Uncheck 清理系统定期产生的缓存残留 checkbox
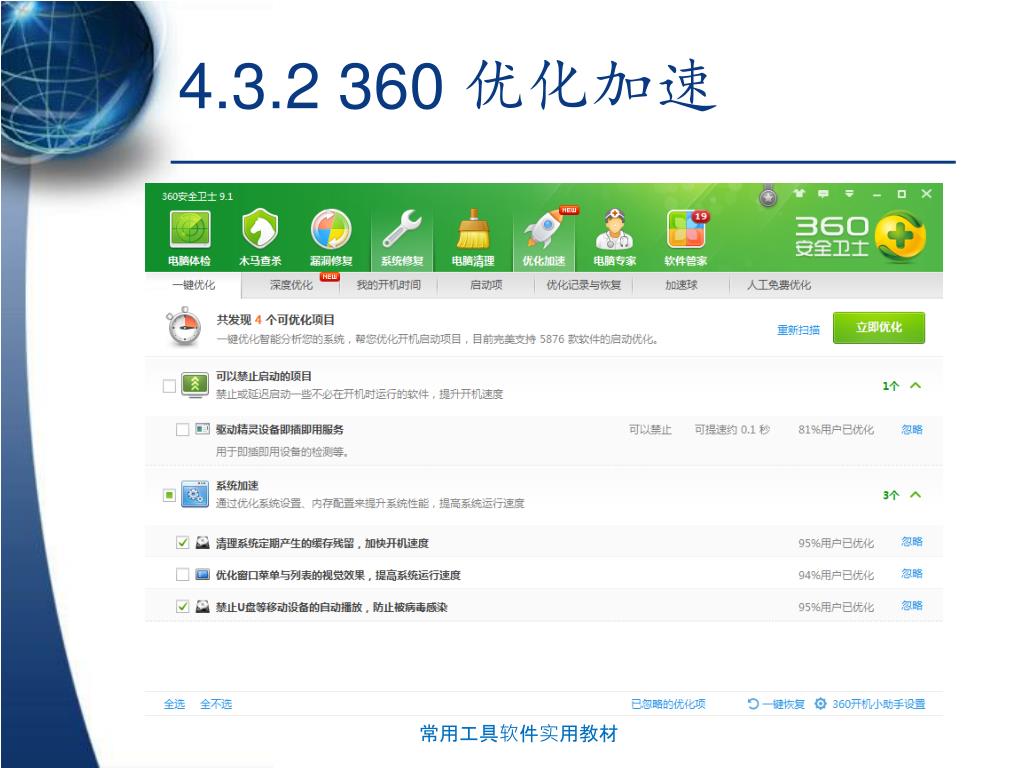Screen dimensions: 1024x768 click(x=183, y=543)
